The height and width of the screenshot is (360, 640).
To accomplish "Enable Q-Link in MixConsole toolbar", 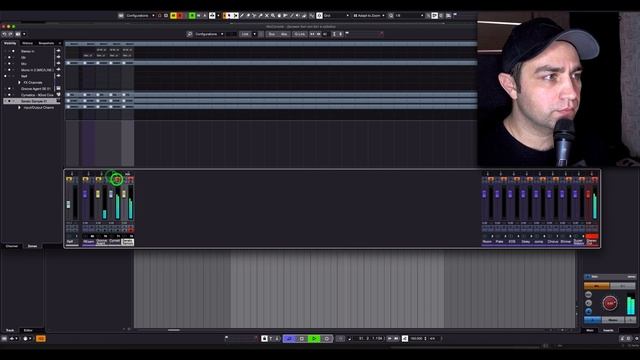I will (300, 34).
